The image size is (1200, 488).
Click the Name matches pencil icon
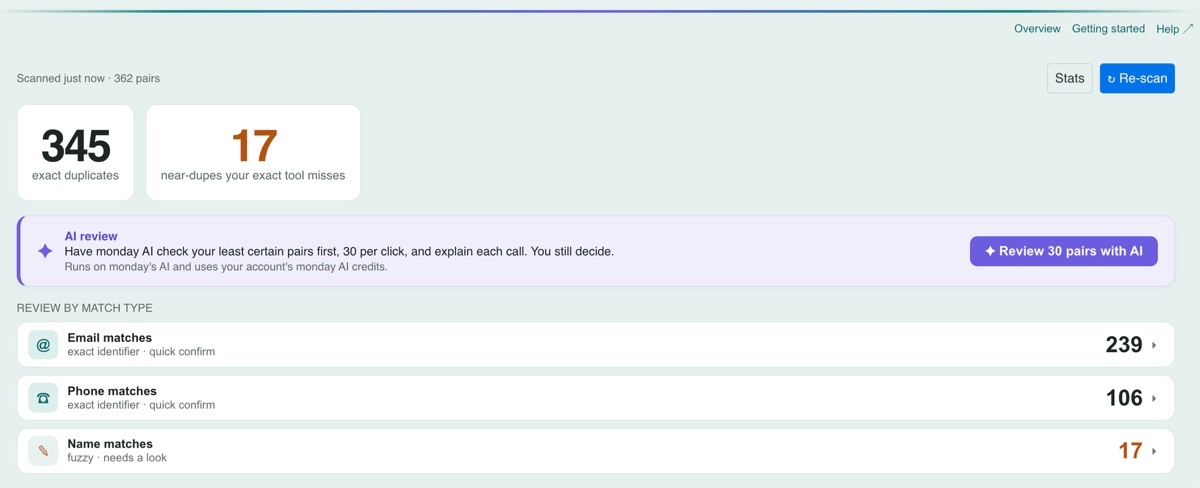click(x=43, y=451)
